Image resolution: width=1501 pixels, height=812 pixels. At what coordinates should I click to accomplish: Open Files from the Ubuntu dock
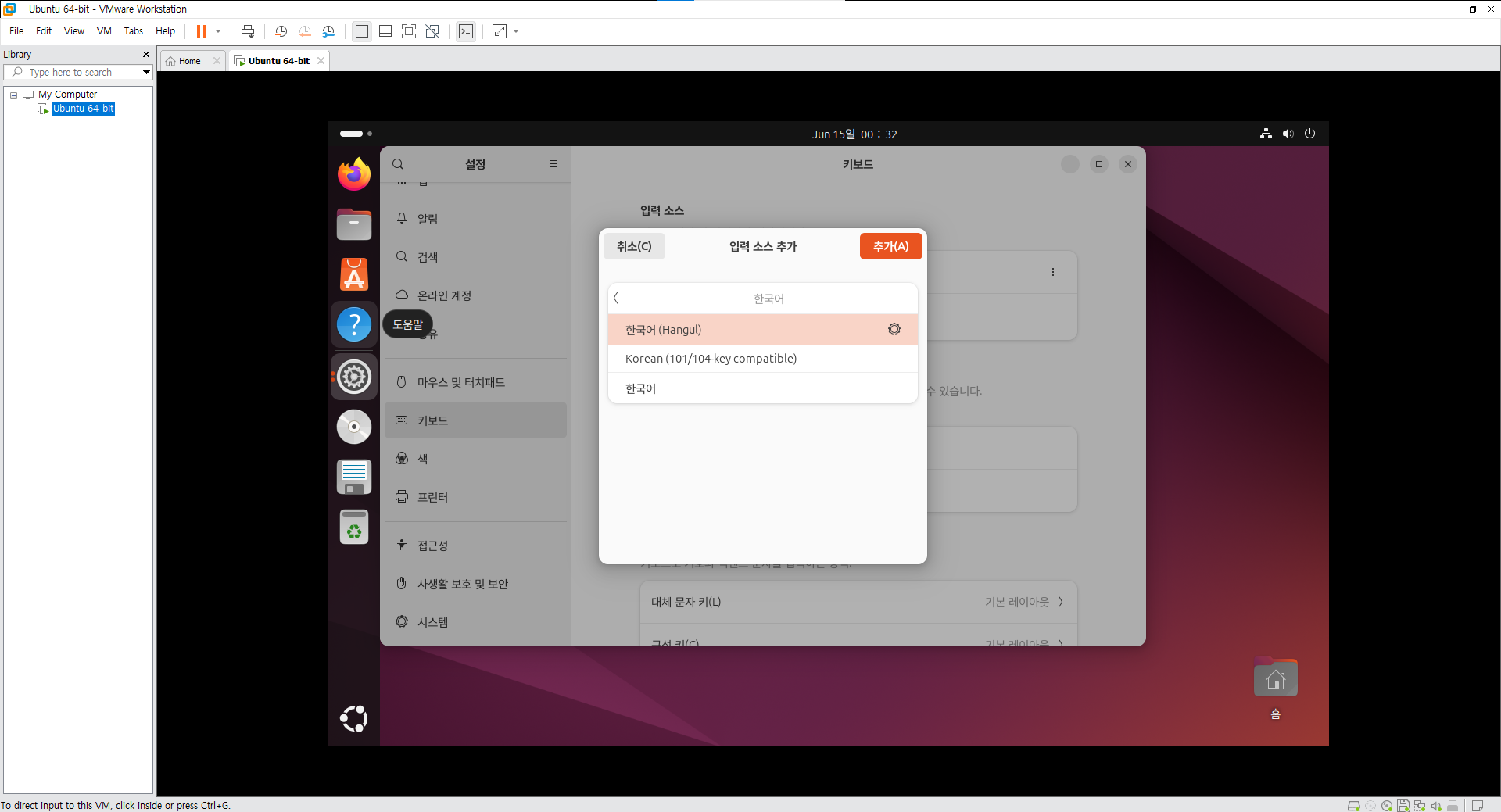[x=354, y=224]
